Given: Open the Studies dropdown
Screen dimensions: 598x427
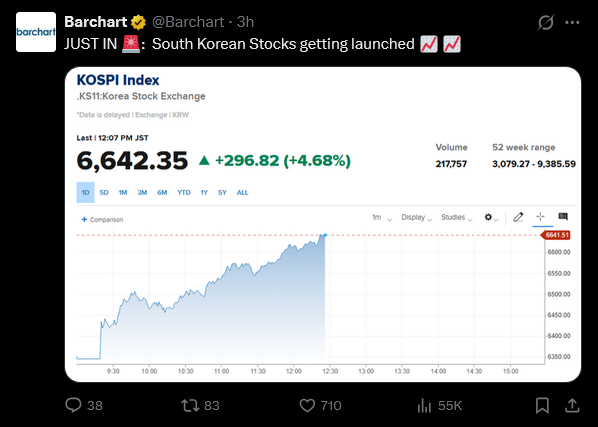Looking at the screenshot, I should (457, 218).
